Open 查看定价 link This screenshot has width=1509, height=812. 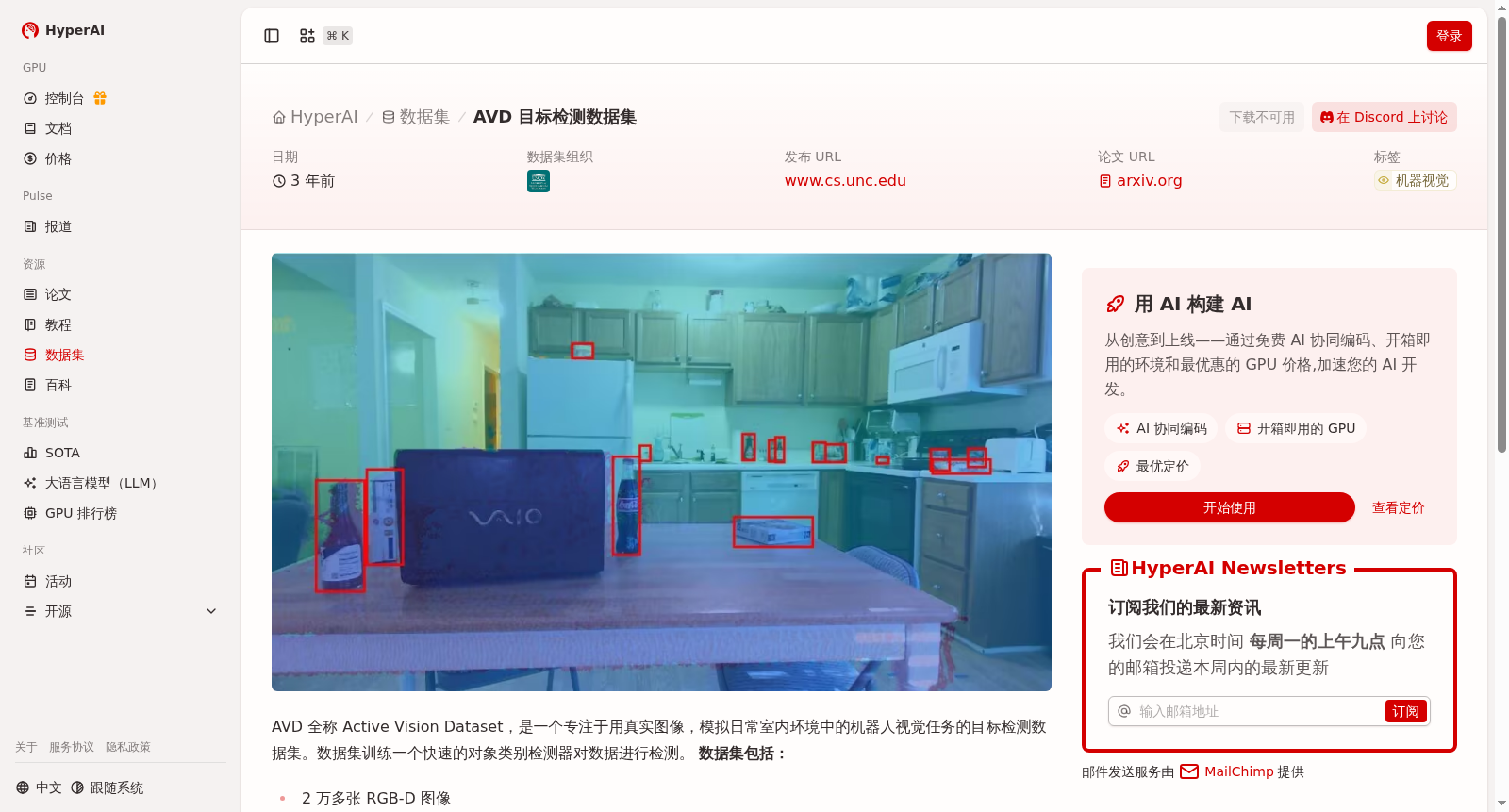[x=1398, y=507]
